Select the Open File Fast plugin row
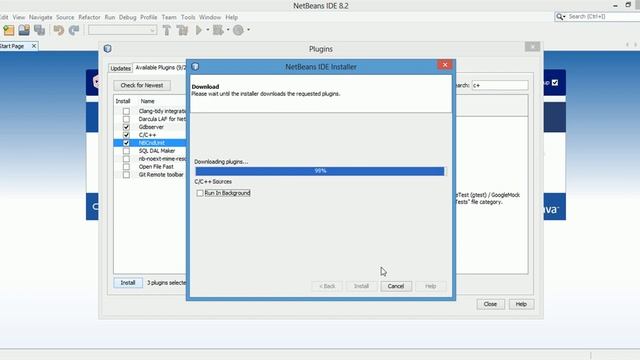The height and width of the screenshot is (360, 640). click(x=150, y=167)
